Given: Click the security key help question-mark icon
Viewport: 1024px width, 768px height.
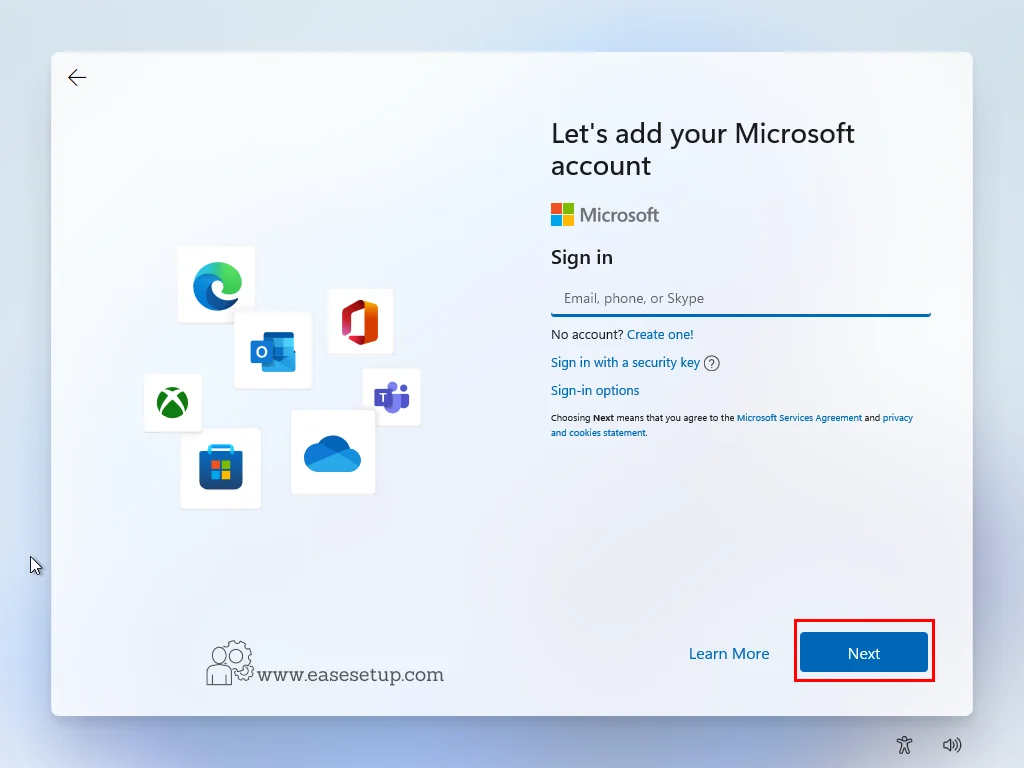Looking at the screenshot, I should click(x=712, y=363).
